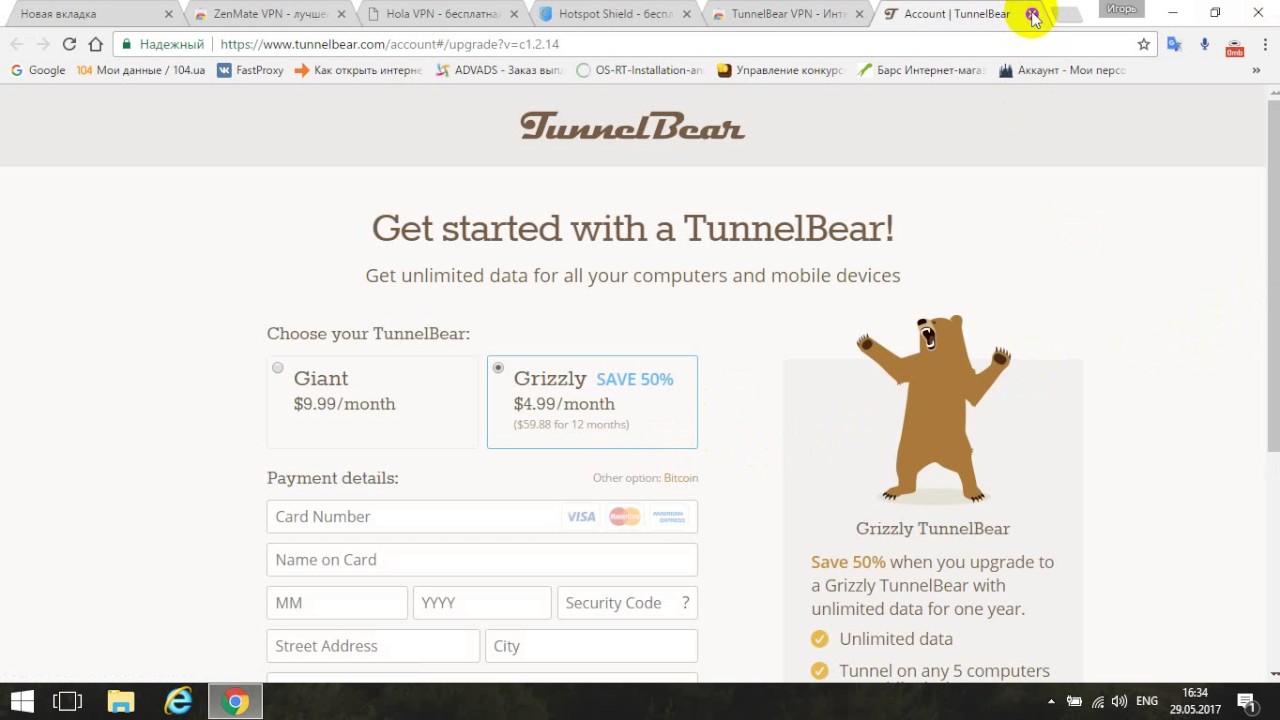Click the Name on Card field
This screenshot has height=720, width=1280.
coord(482,560)
